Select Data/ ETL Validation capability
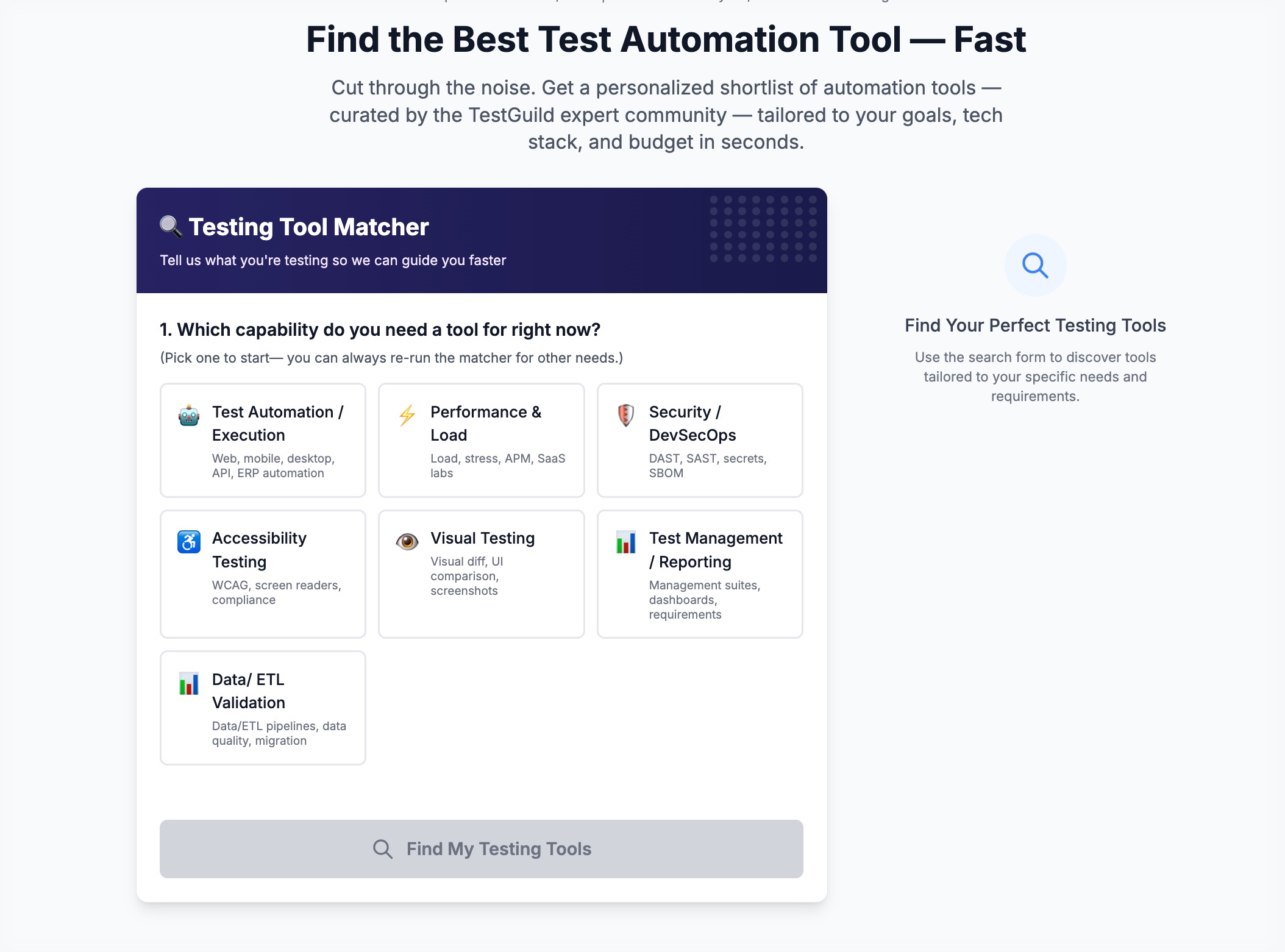Viewport: 1285px width, 952px height. pos(263,708)
